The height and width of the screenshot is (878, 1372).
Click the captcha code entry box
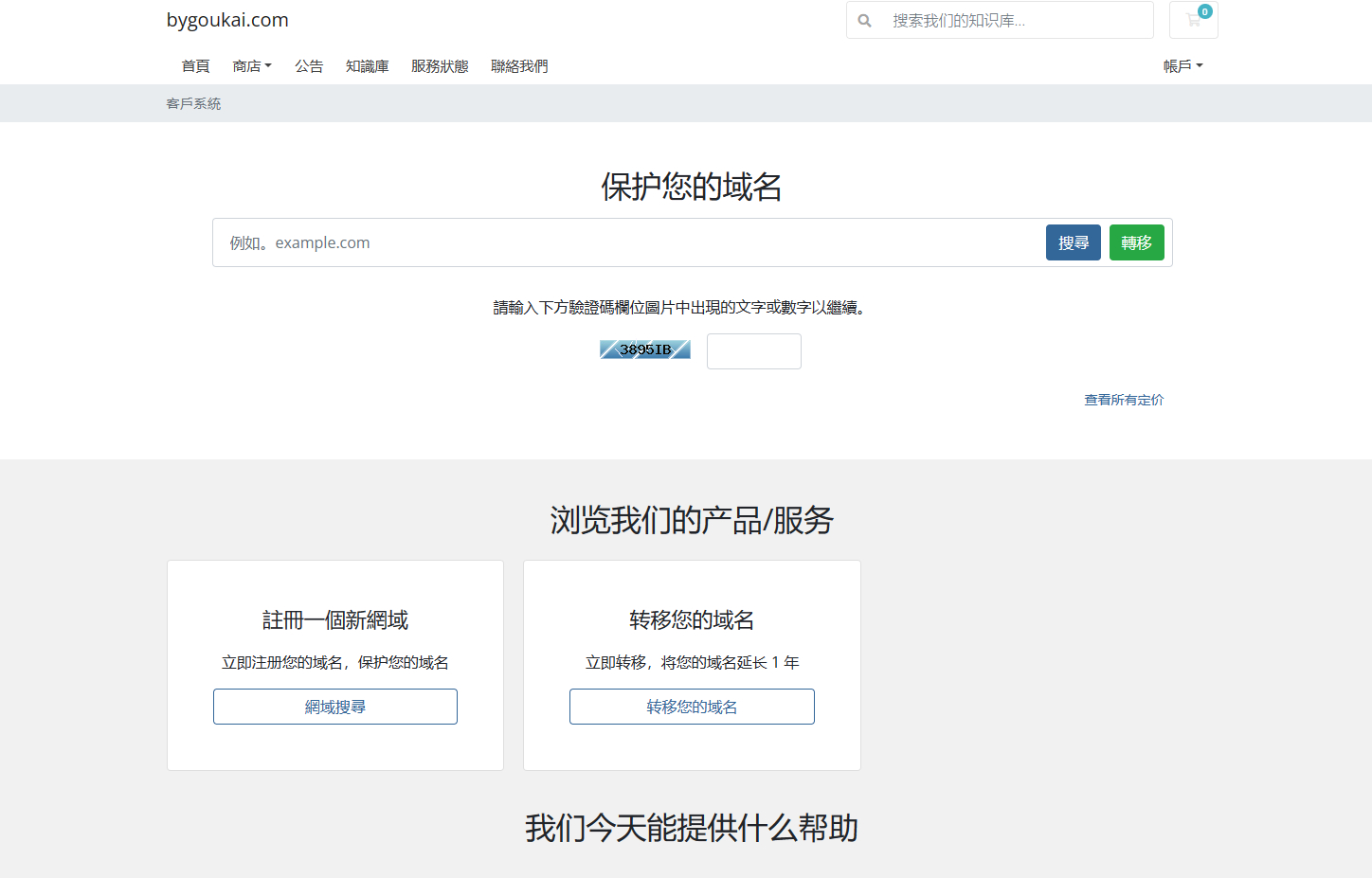coord(753,351)
